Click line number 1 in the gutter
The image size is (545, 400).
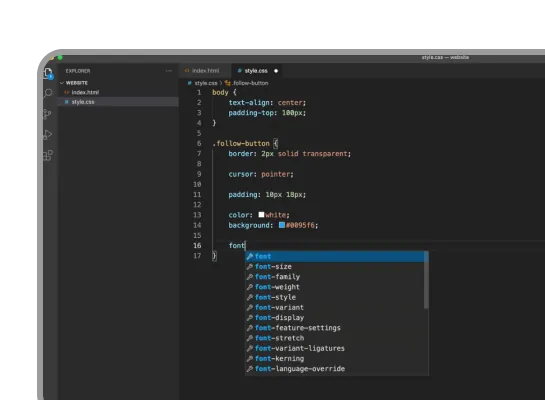[x=199, y=92]
